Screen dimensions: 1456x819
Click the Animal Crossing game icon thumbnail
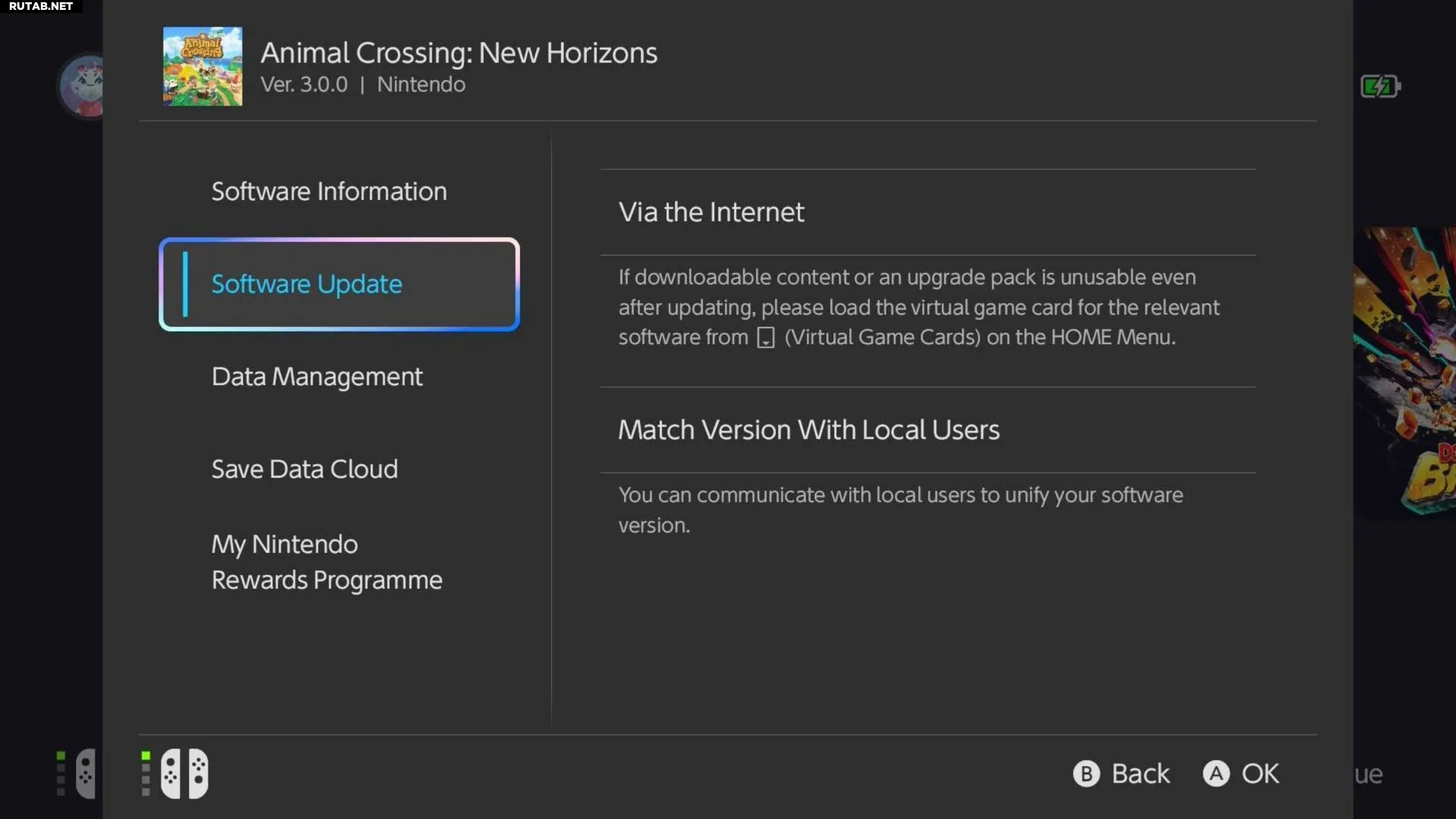click(x=202, y=67)
